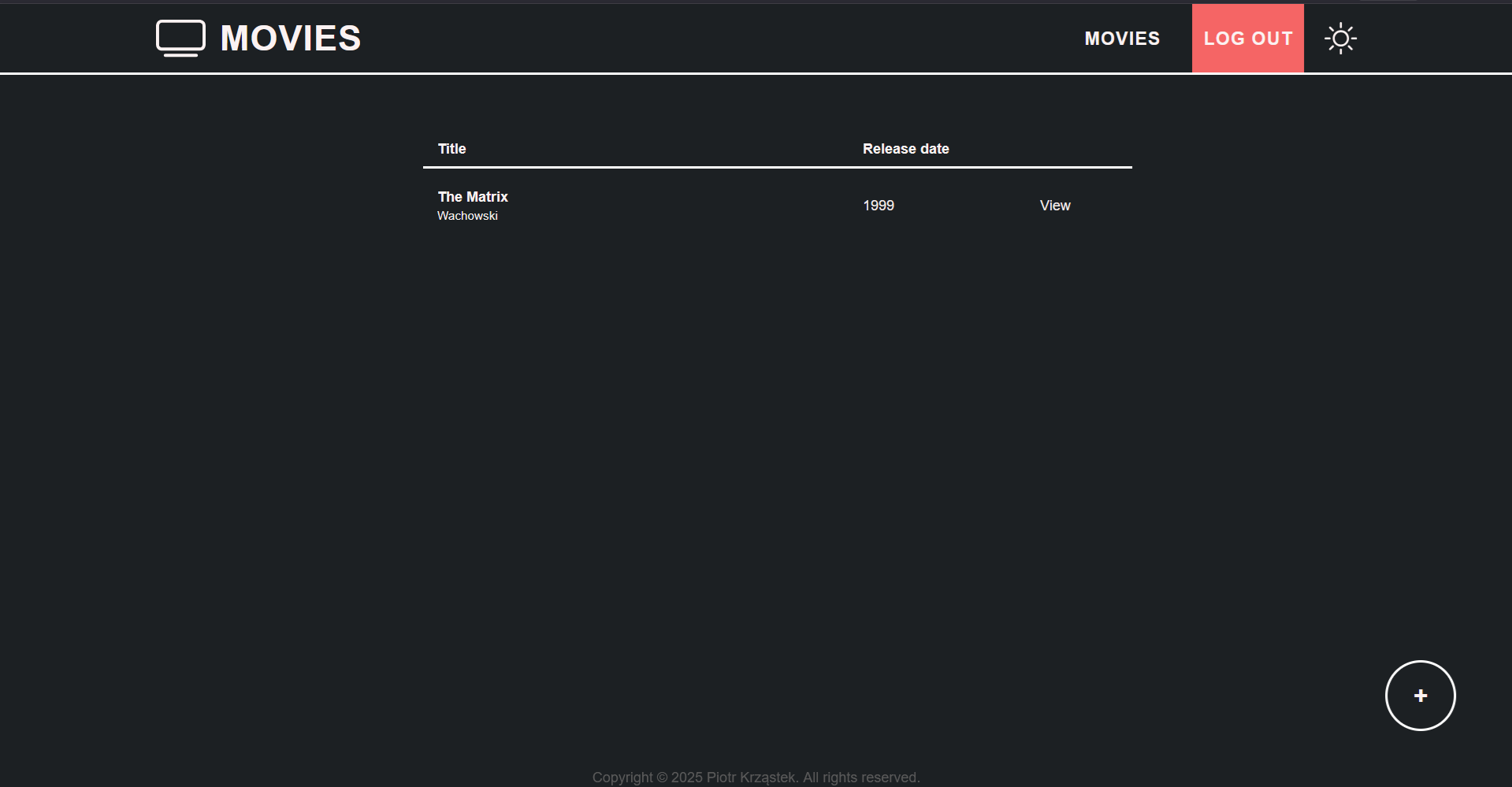Click "All rights reserved" footer text
The image size is (1512, 787).
coord(860,778)
